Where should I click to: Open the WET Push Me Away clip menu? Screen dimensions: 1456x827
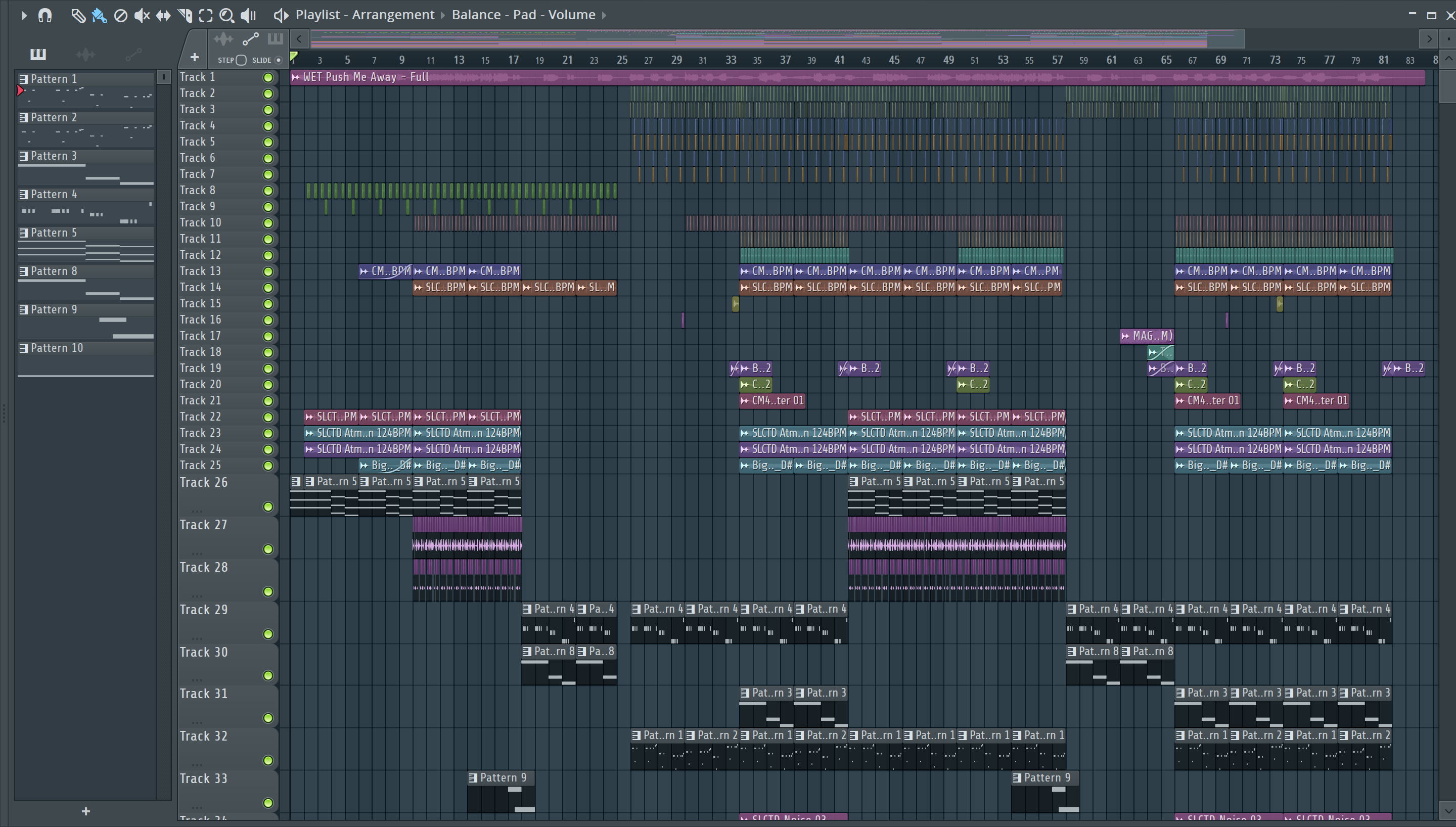click(296, 77)
